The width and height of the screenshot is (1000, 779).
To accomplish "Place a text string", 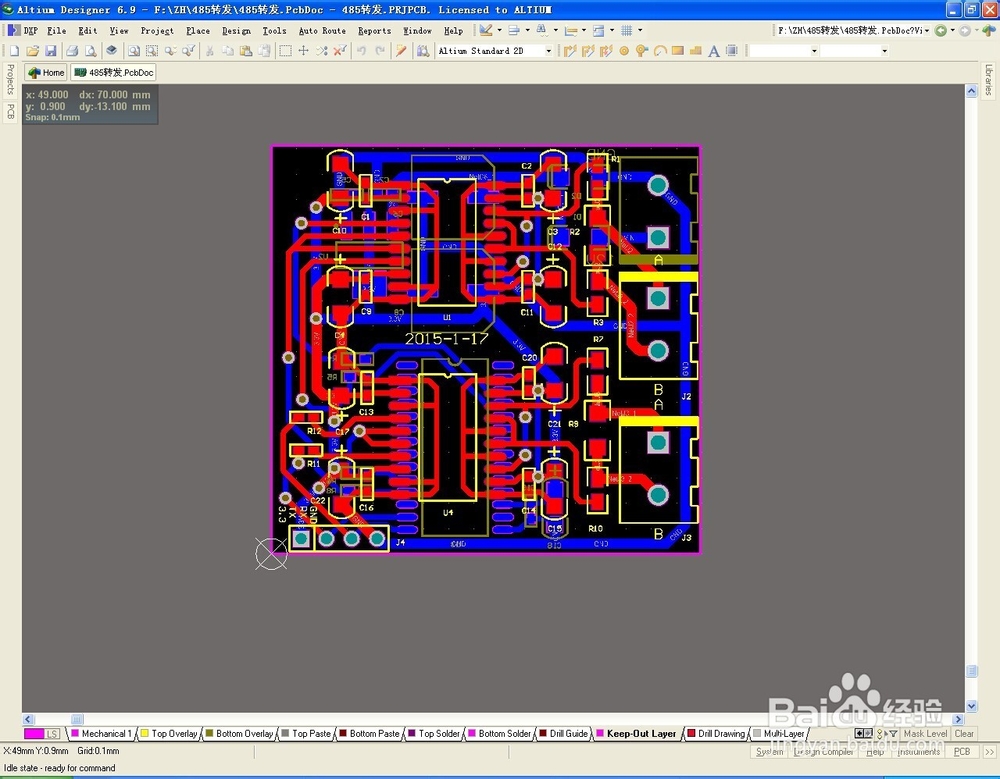I will 714,51.
